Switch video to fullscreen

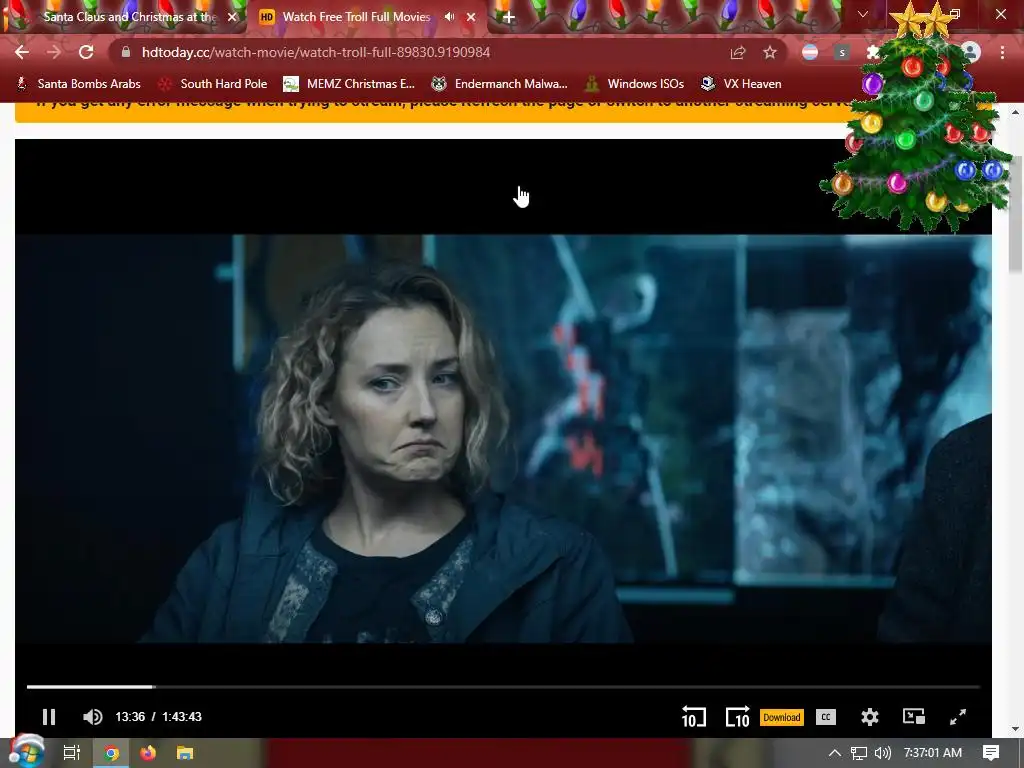tap(958, 717)
